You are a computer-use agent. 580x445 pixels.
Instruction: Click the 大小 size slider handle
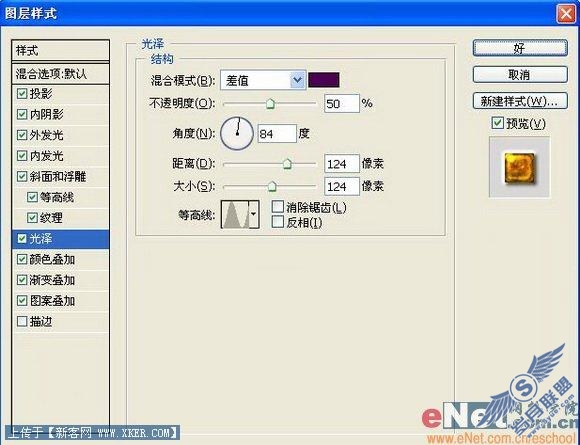point(272,186)
